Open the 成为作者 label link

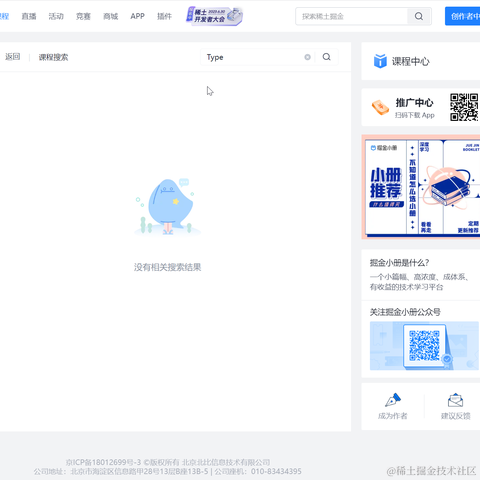(393, 416)
